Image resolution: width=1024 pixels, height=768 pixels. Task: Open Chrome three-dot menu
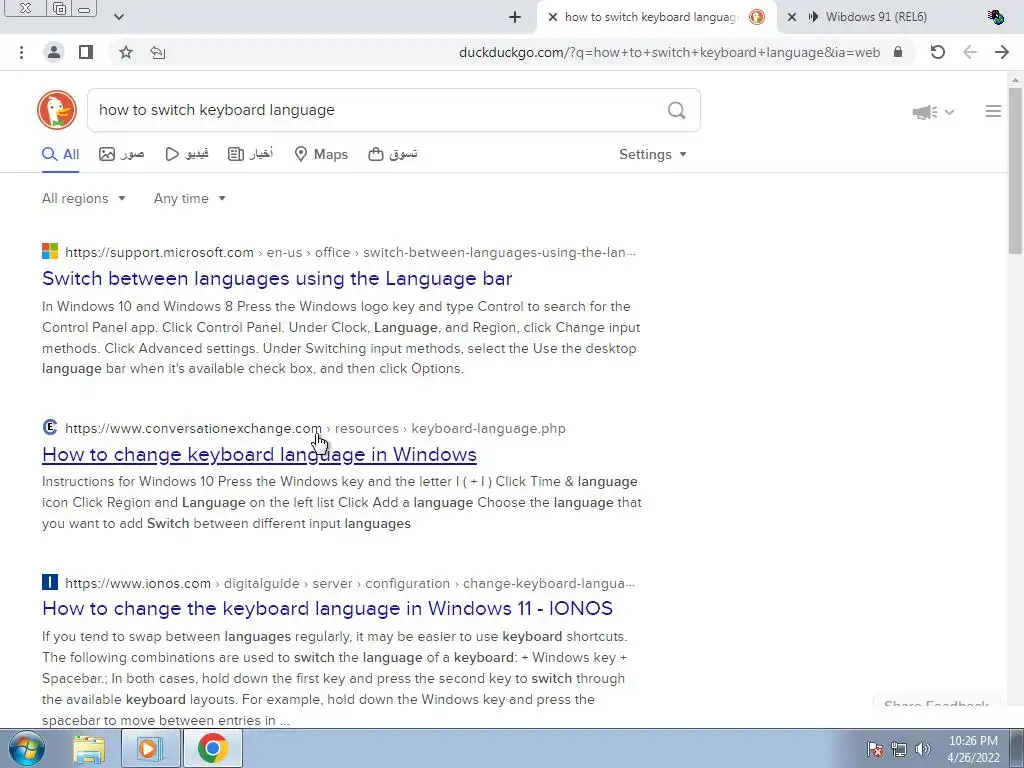pyautogui.click(x=22, y=52)
